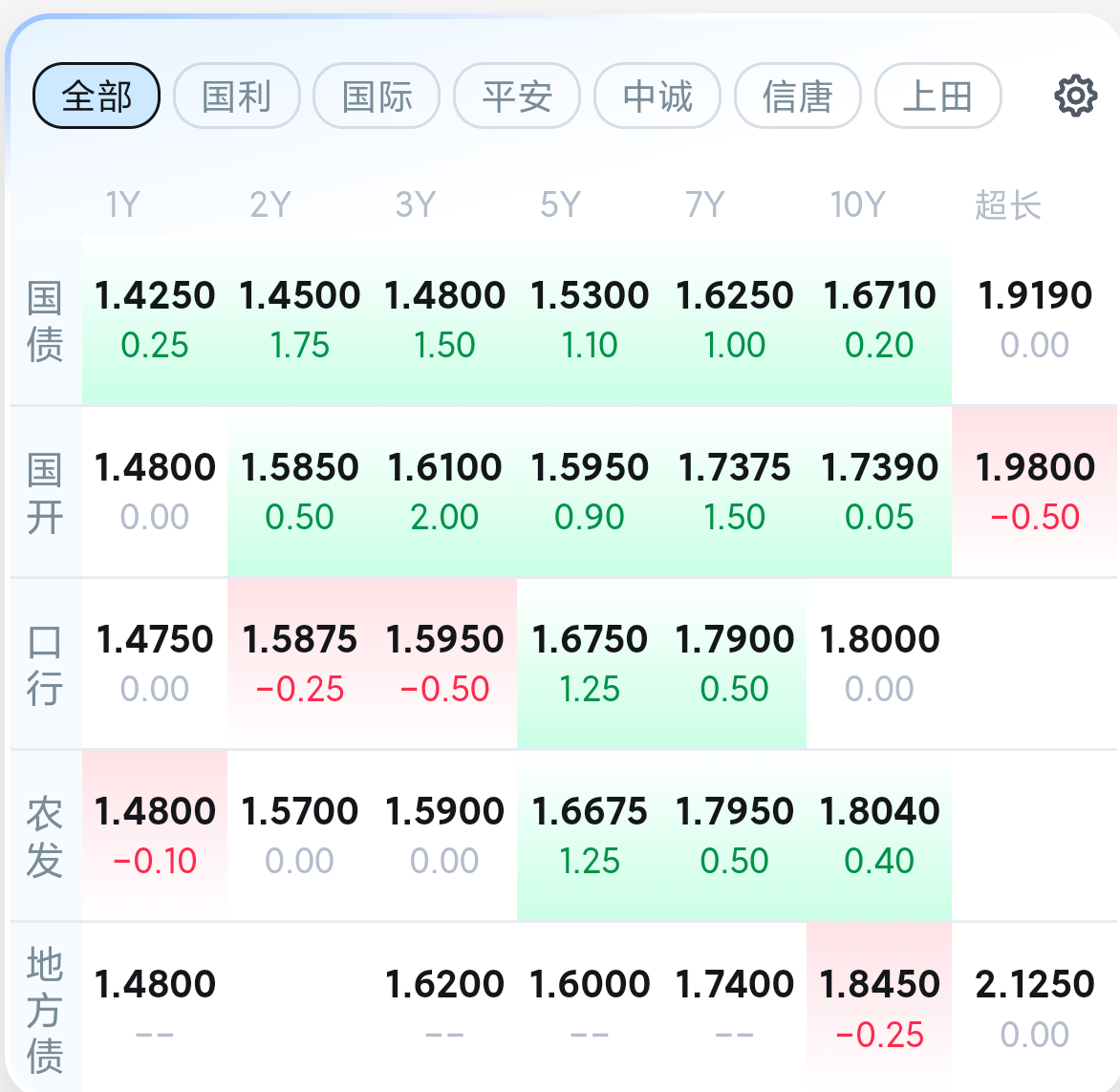
Task: Select the 平安 filter tab
Action: tap(517, 96)
